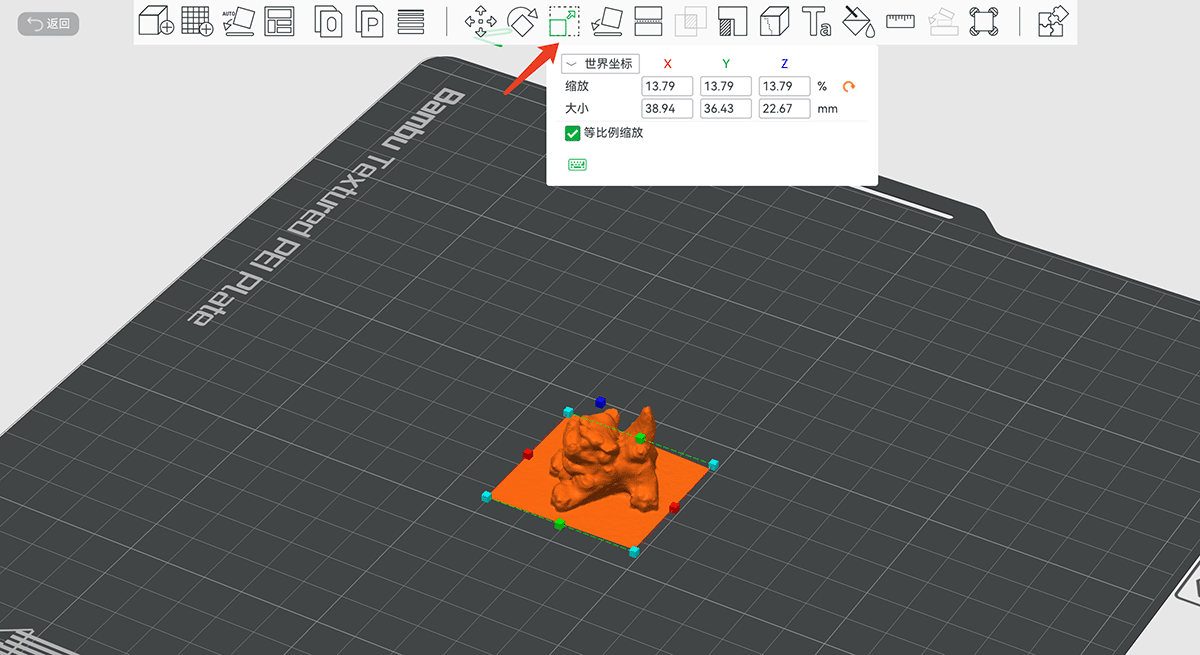Select the Lay on face tool
Image resolution: width=1200 pixels, height=655 pixels.
(606, 22)
